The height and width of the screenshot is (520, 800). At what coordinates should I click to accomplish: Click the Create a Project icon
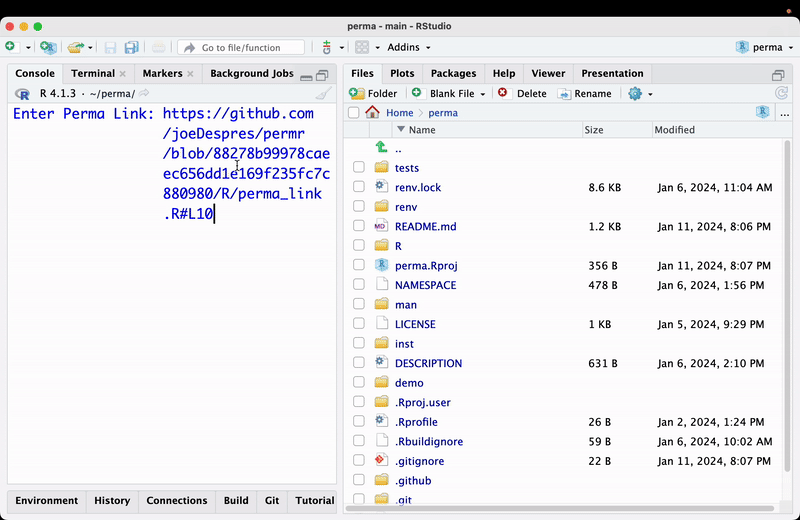pos(48,47)
